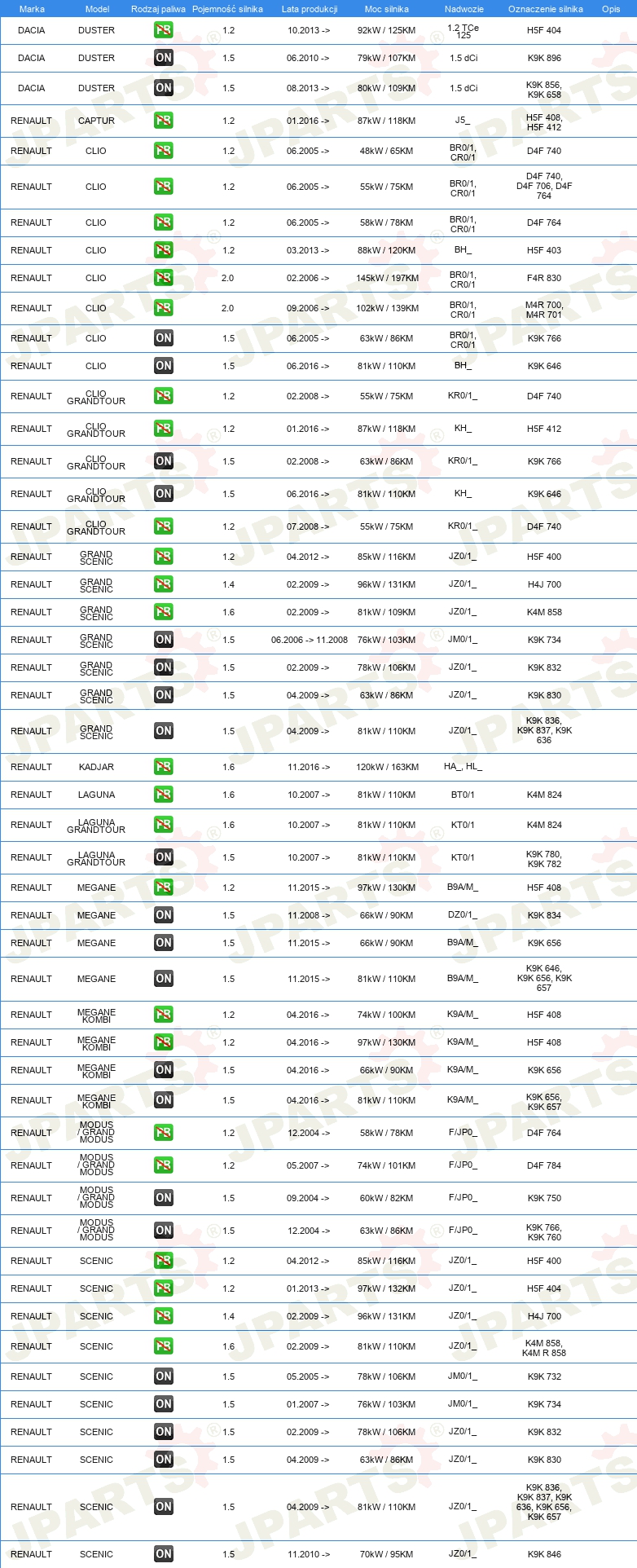Viewport: 637px width, 1568px height.
Task: Click the PB fuel icon in the Kadjar row
Action: pyautogui.click(x=164, y=767)
